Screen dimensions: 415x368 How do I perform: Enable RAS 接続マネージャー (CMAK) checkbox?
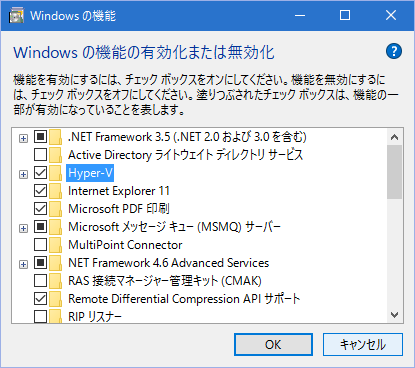click(40, 281)
